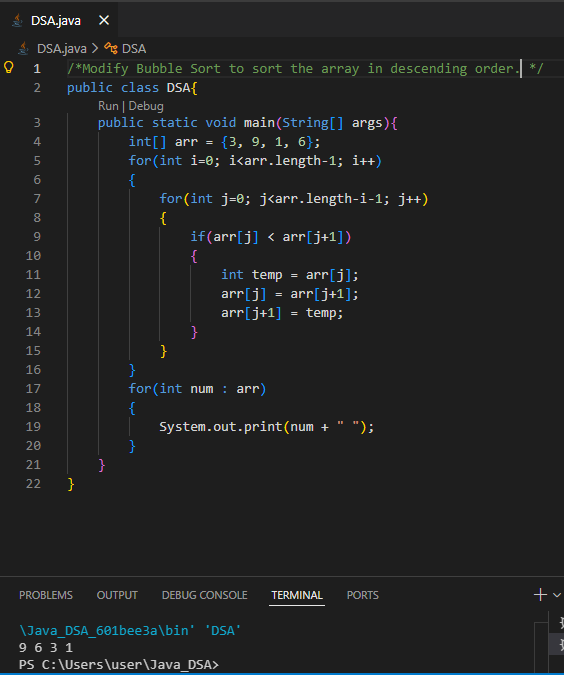This screenshot has height=675, width=564.
Task: Click the 'System.out.print' statement on line 19
Action: pyautogui.click(x=267, y=427)
